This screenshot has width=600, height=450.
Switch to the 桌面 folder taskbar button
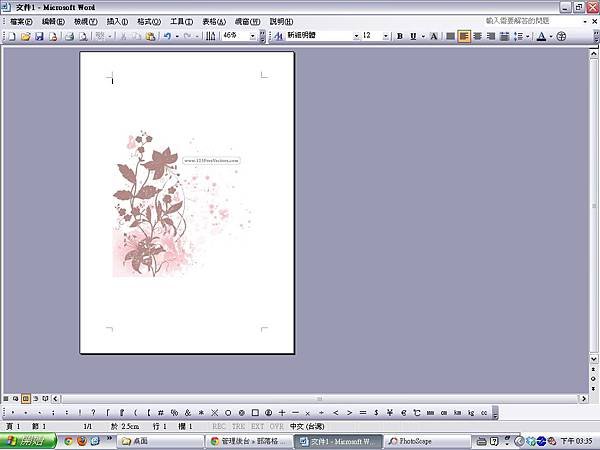tap(160, 441)
